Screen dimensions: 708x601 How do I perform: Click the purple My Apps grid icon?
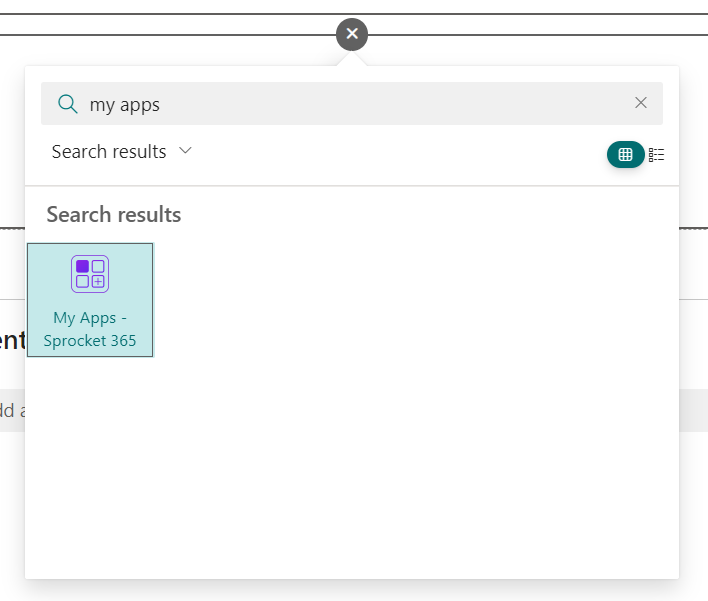(x=90, y=274)
